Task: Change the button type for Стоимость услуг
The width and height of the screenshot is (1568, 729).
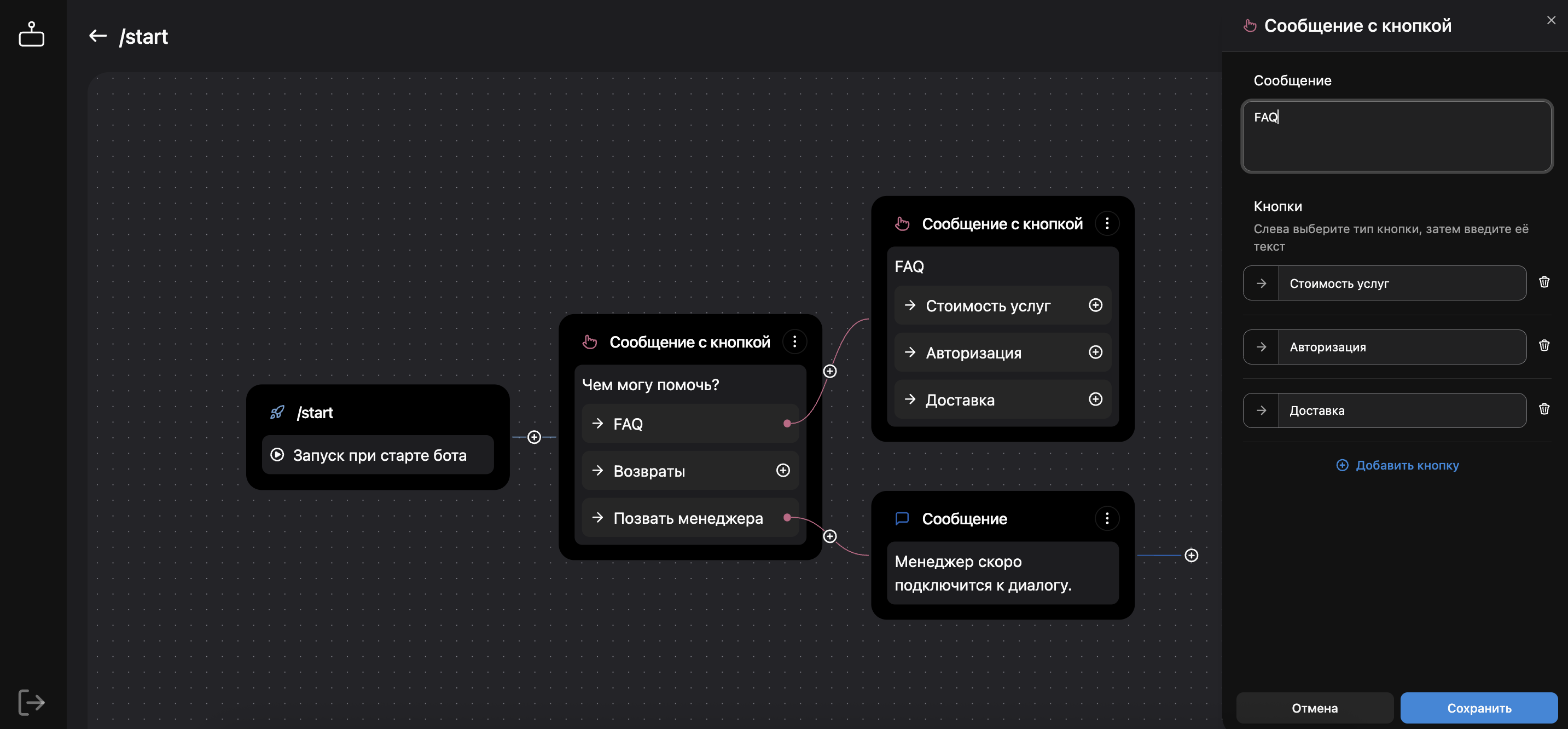Action: [1261, 283]
